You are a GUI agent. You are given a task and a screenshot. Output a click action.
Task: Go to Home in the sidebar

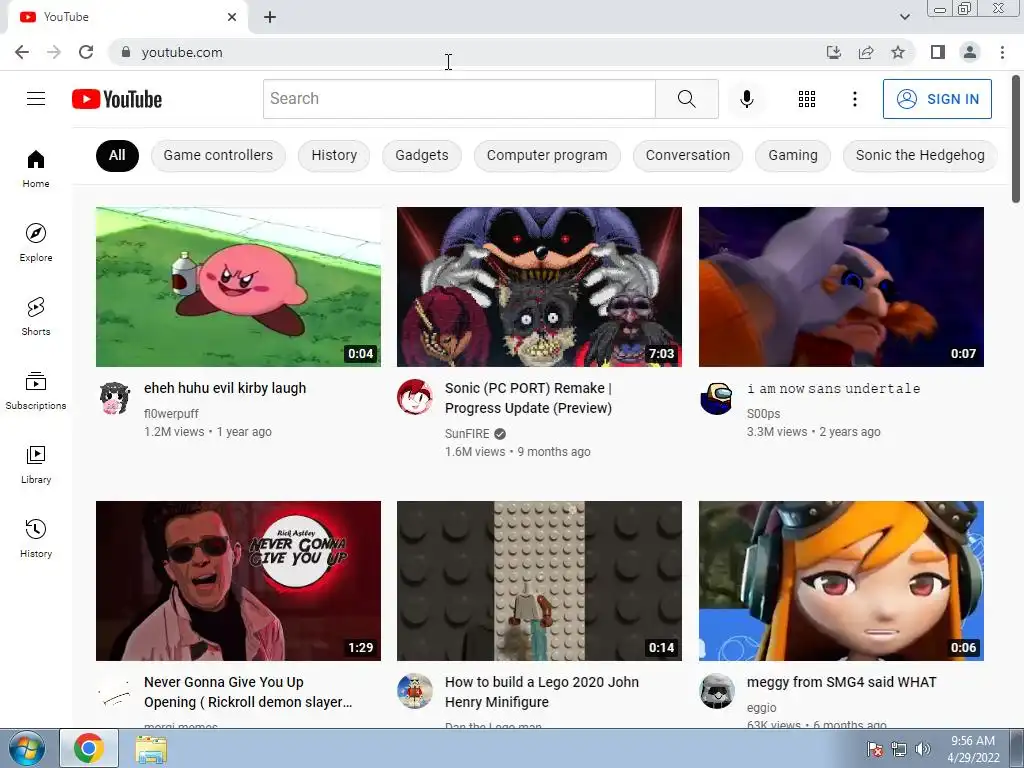[x=36, y=169]
